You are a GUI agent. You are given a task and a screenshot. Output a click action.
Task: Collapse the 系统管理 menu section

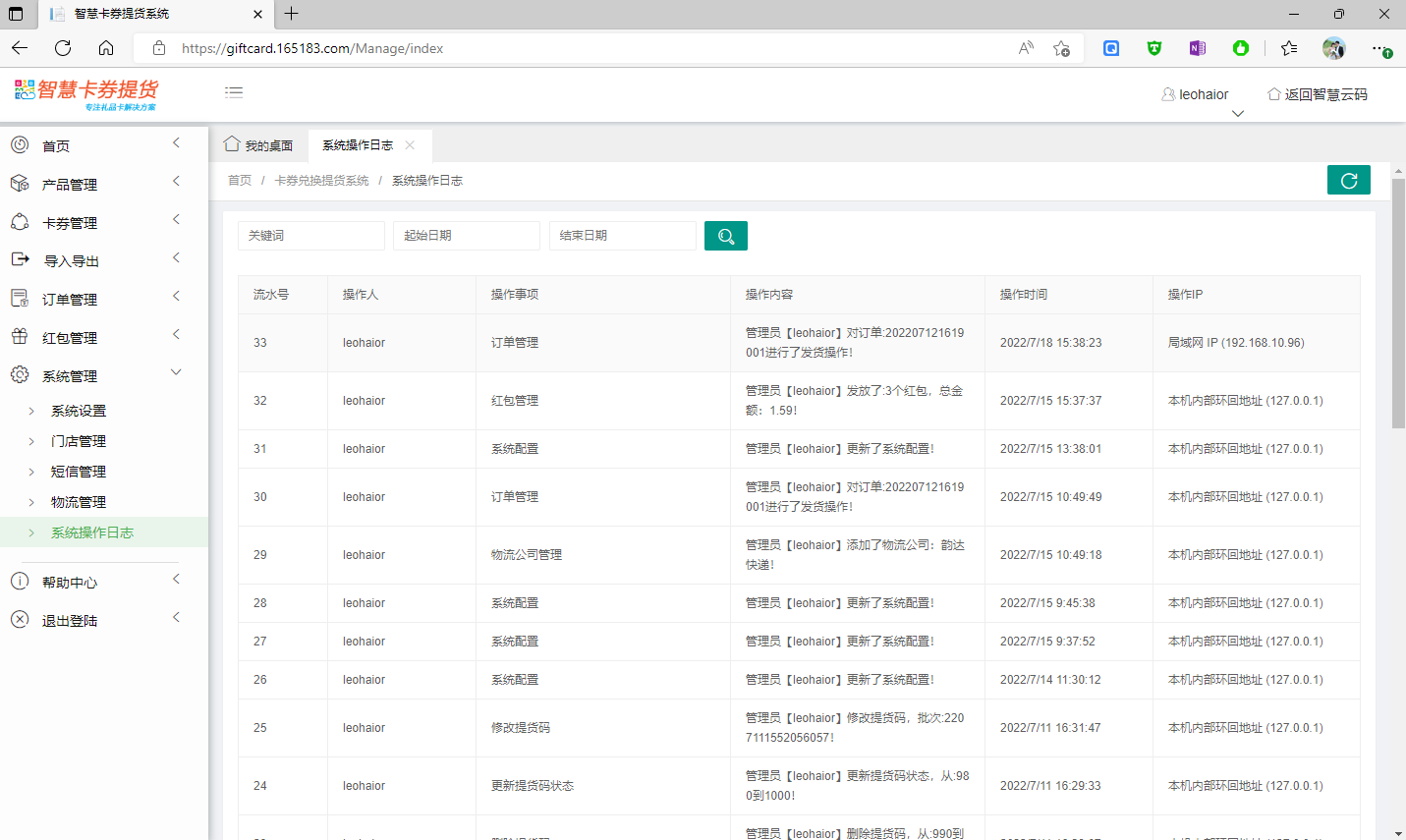[x=177, y=372]
